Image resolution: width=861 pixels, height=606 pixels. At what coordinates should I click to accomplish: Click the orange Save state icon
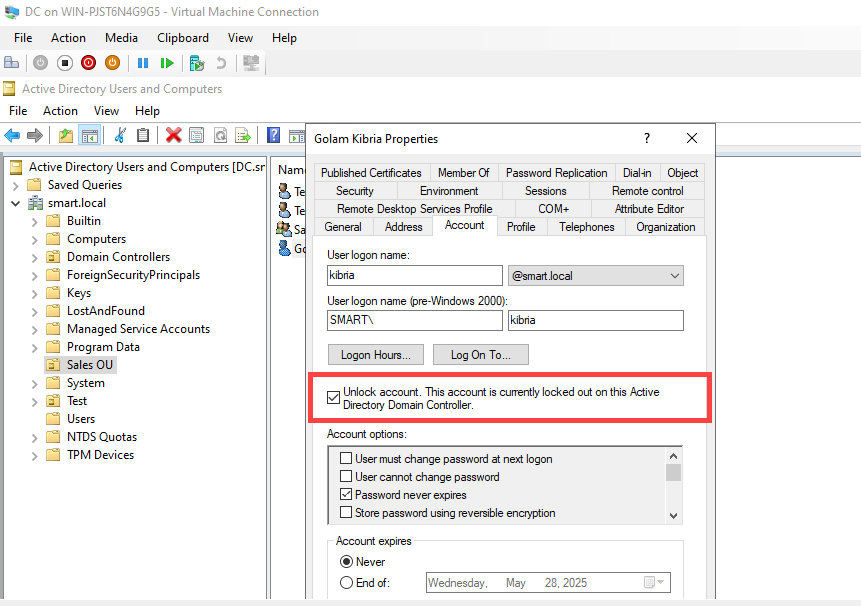point(112,63)
